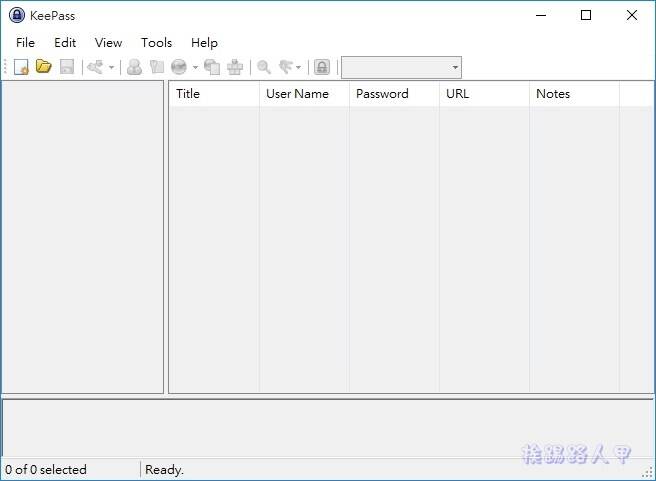The height and width of the screenshot is (481, 656).
Task: Click the Find magnifier toolbar icon
Action: 264,67
